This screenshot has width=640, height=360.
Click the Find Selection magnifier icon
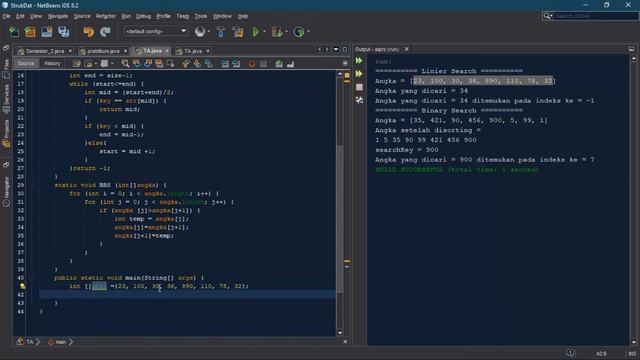[x=125, y=64]
